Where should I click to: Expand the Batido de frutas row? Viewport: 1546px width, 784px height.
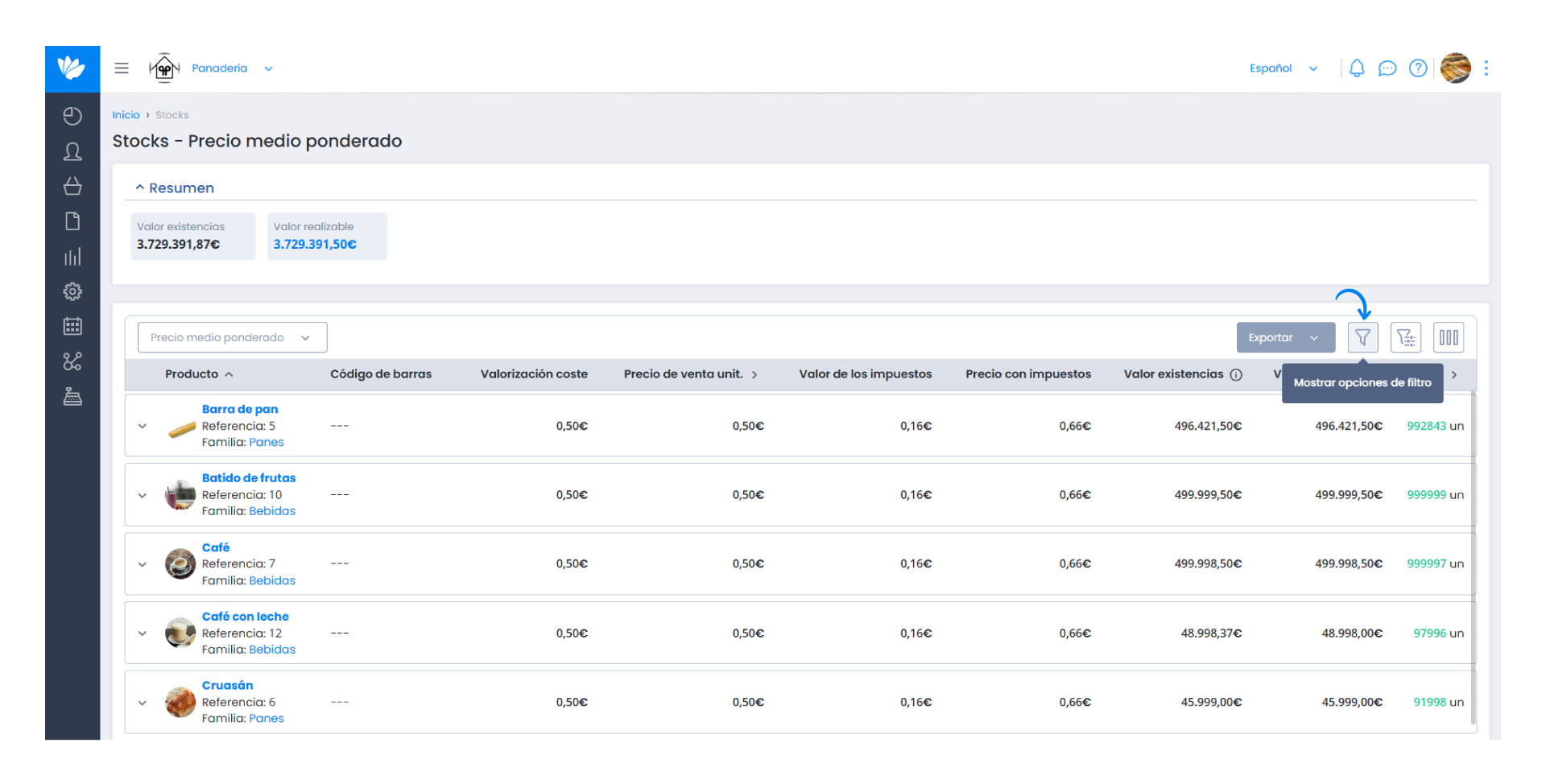[143, 495]
